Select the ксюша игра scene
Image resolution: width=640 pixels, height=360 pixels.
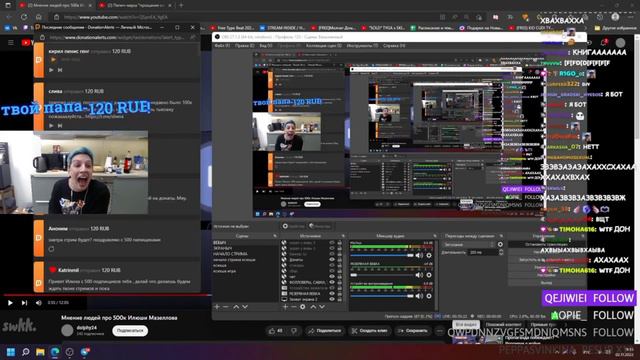tap(224, 271)
